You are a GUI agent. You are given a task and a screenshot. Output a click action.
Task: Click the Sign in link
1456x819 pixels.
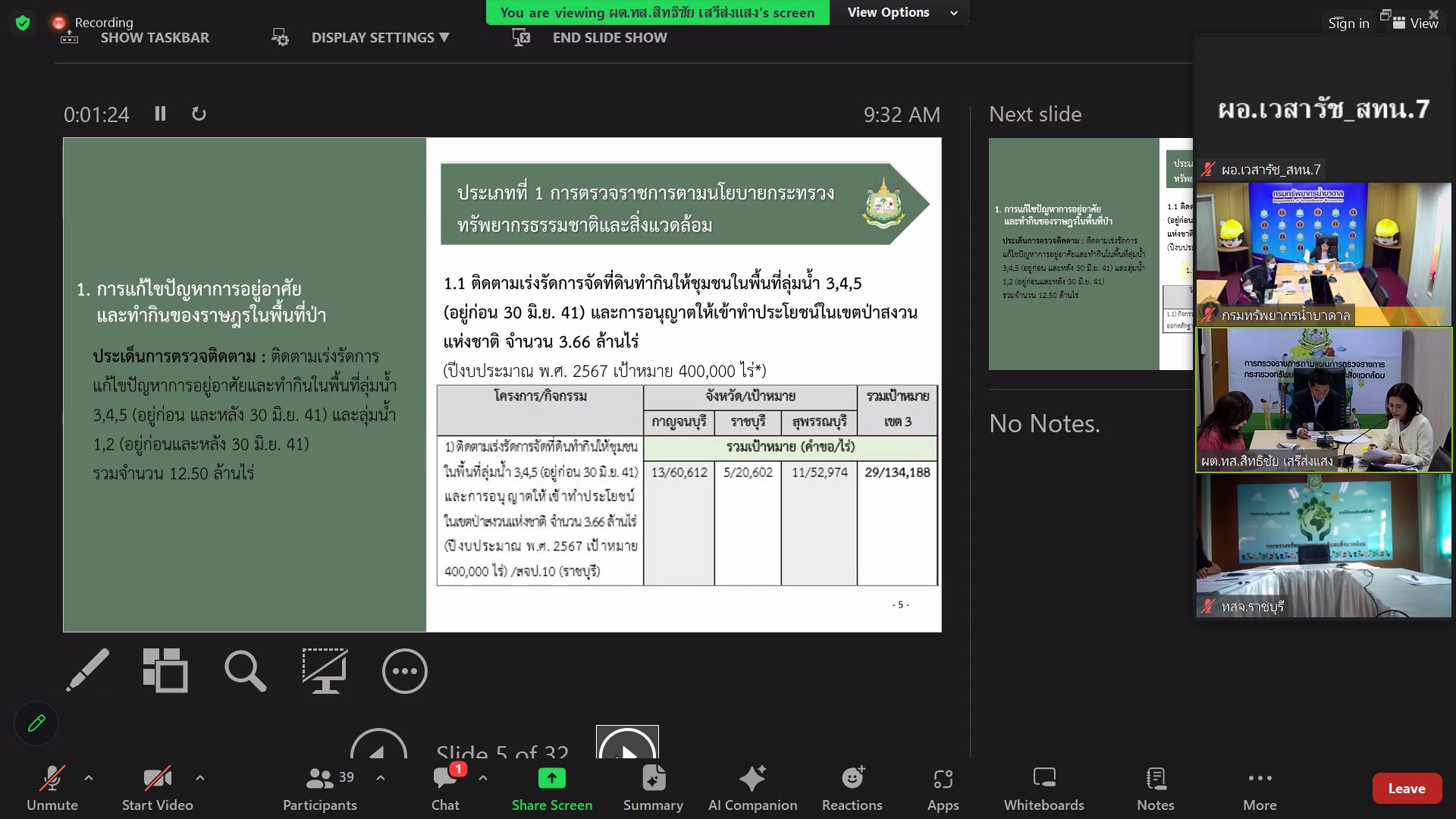[1348, 24]
